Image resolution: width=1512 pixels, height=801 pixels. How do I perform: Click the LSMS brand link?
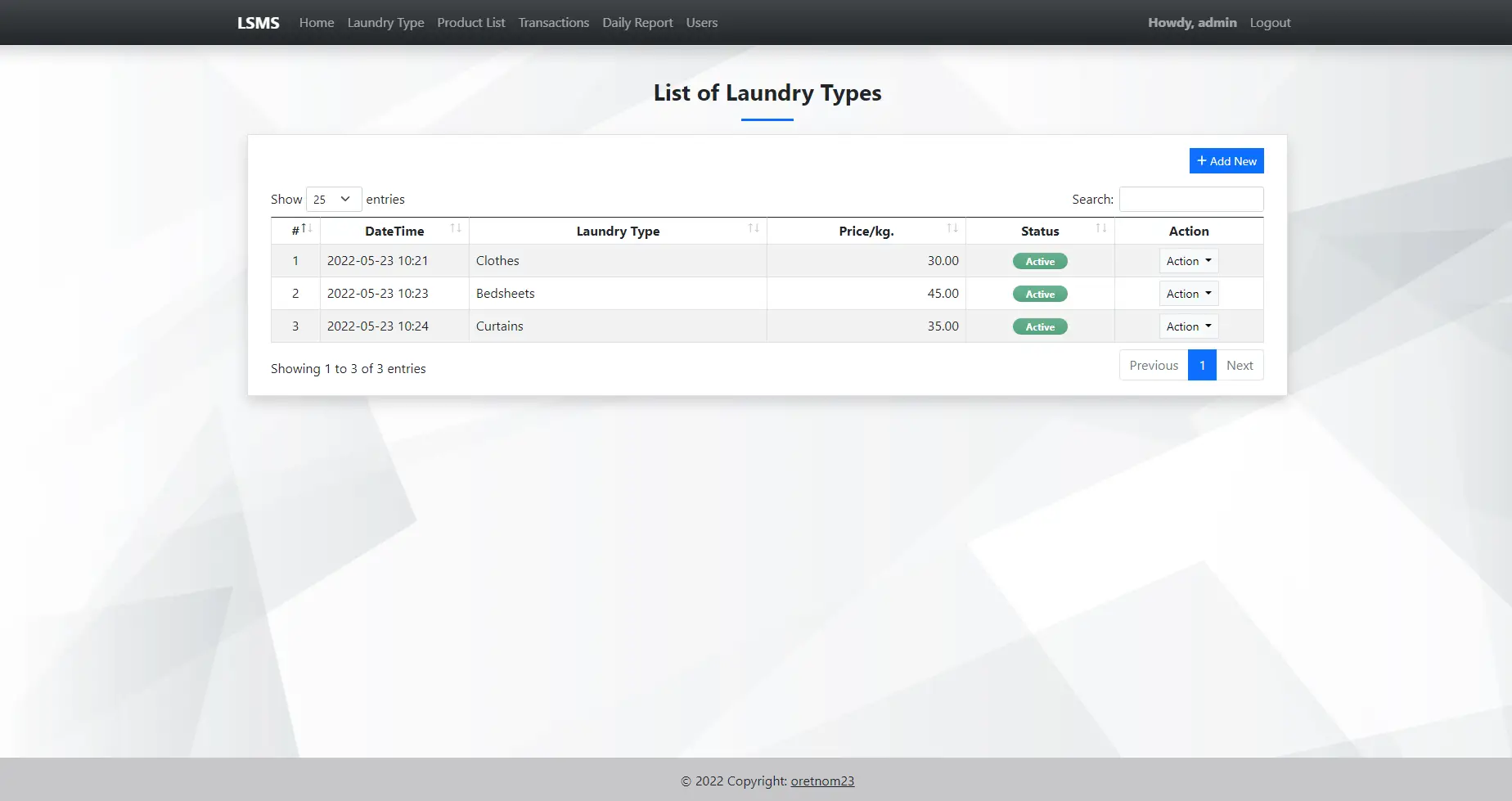[x=259, y=23]
